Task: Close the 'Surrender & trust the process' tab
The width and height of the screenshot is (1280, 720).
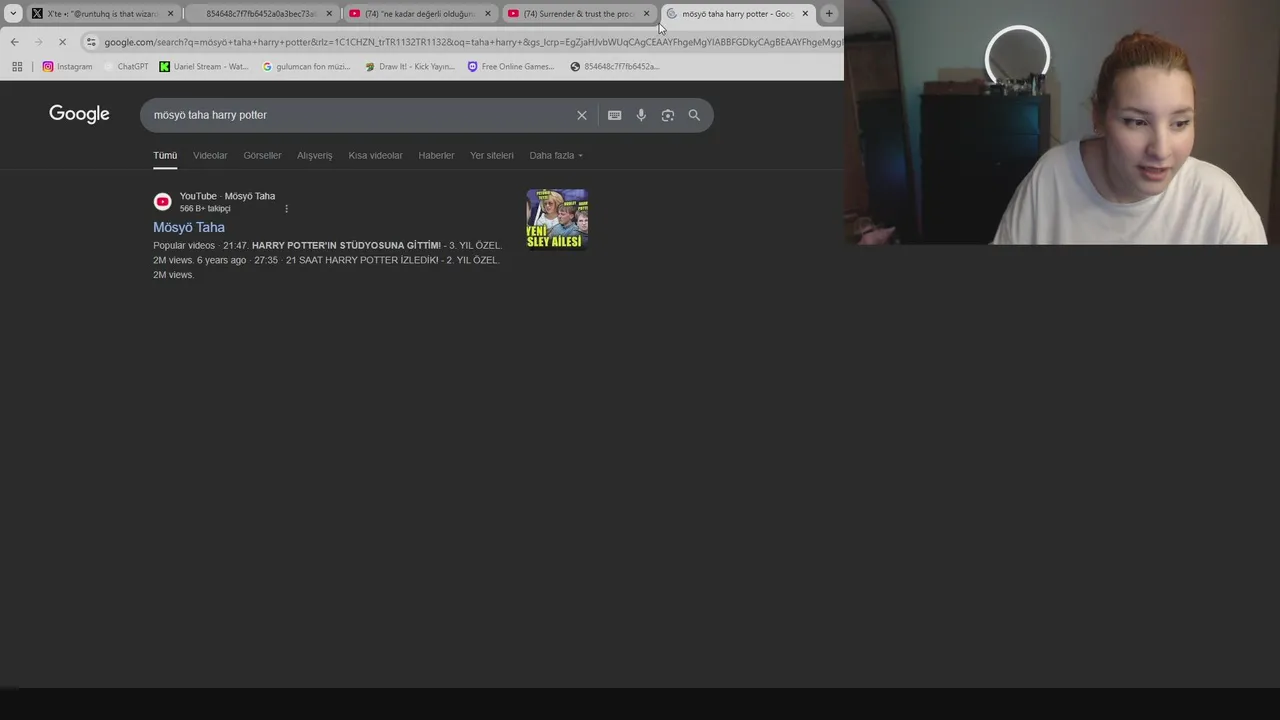Action: (646, 14)
